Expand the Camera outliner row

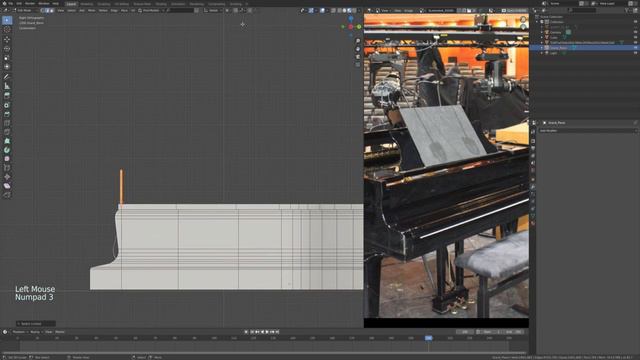point(542,32)
